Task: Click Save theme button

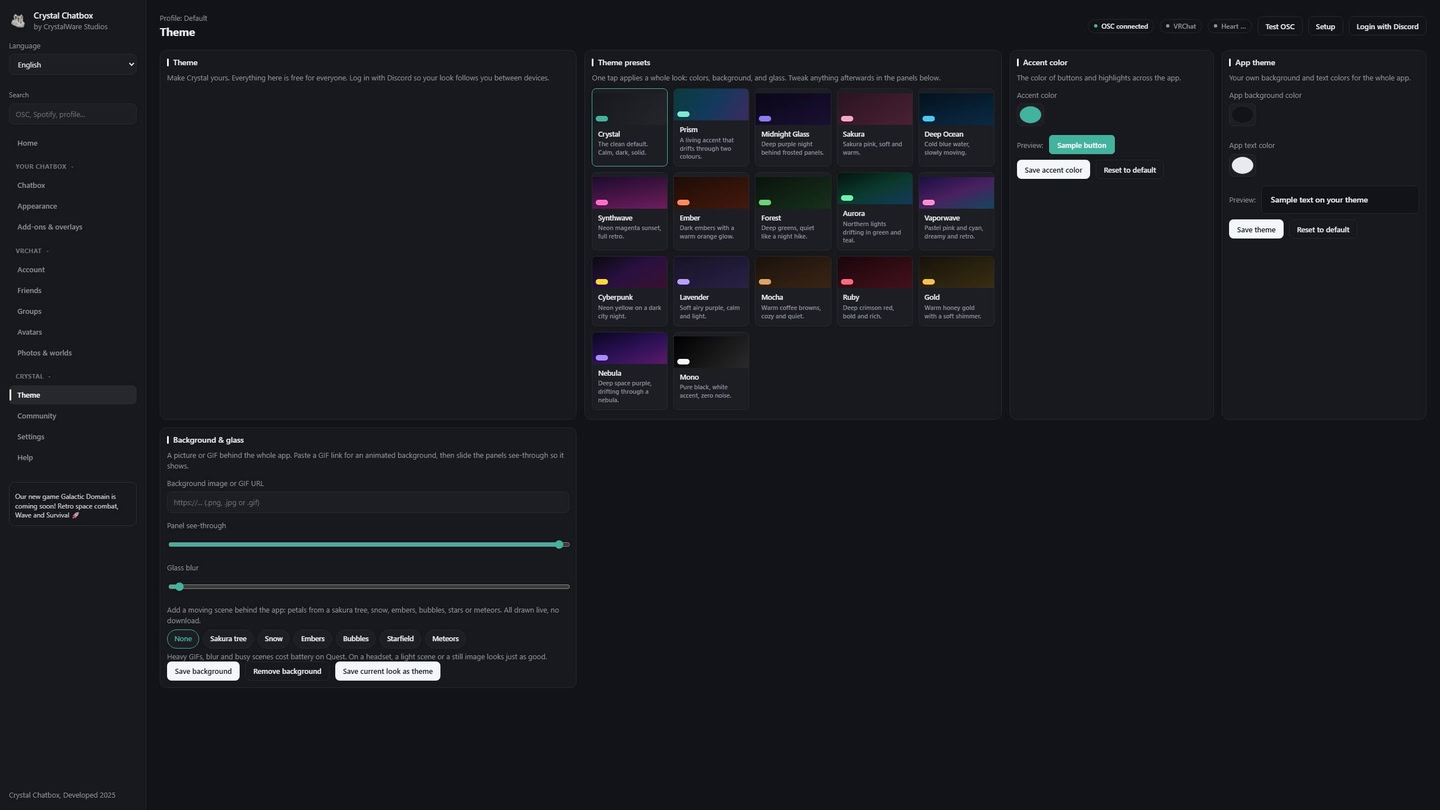Action: (1256, 230)
